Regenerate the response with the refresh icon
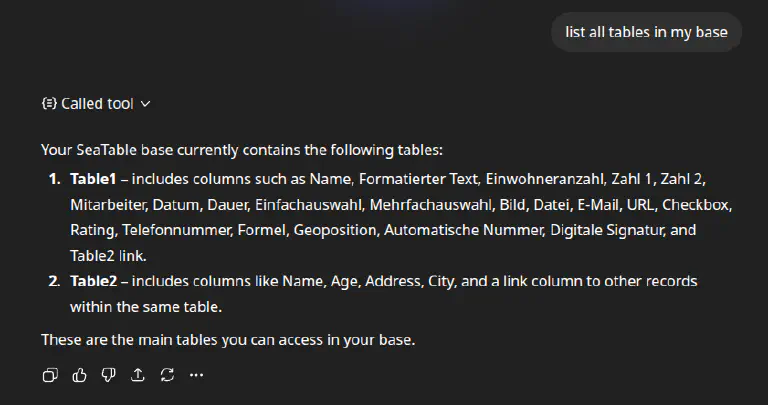Screen dimensions: 768x405 coord(167,375)
